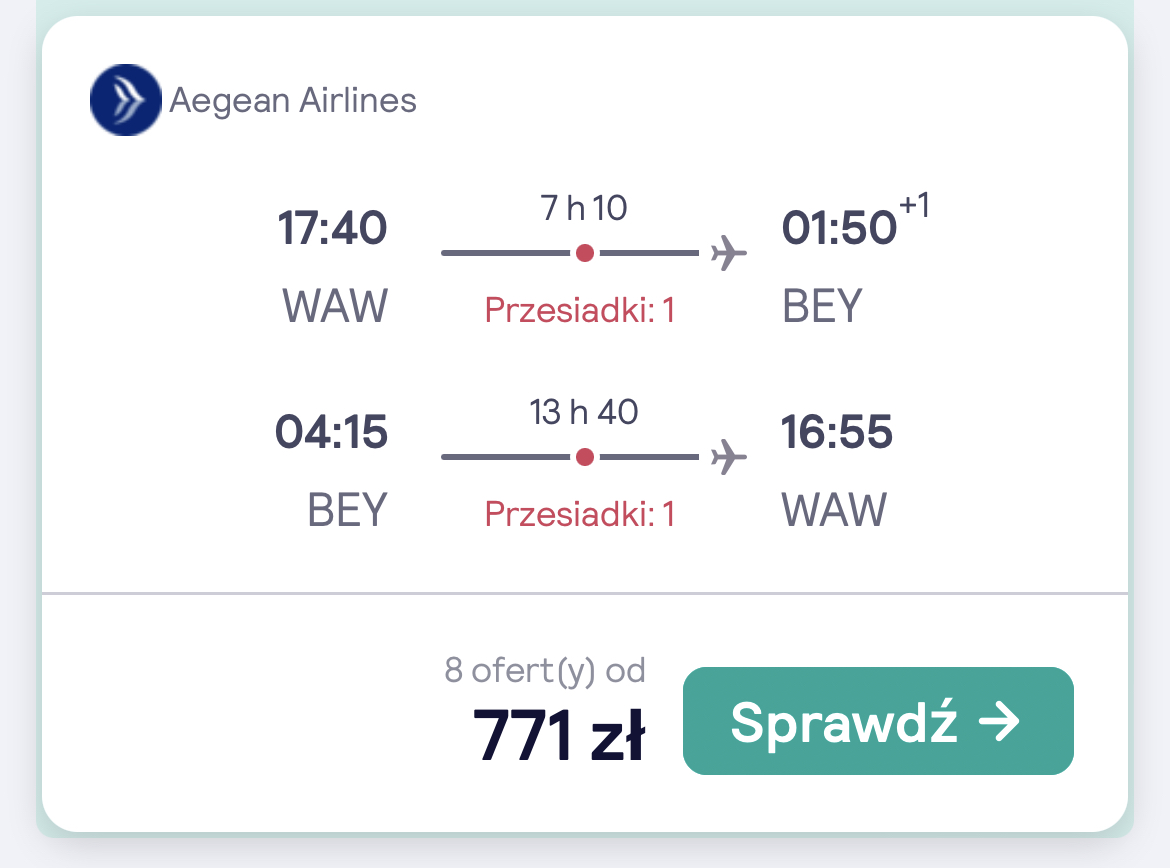Click outbound Przesiadki: 1 label

pos(580,310)
